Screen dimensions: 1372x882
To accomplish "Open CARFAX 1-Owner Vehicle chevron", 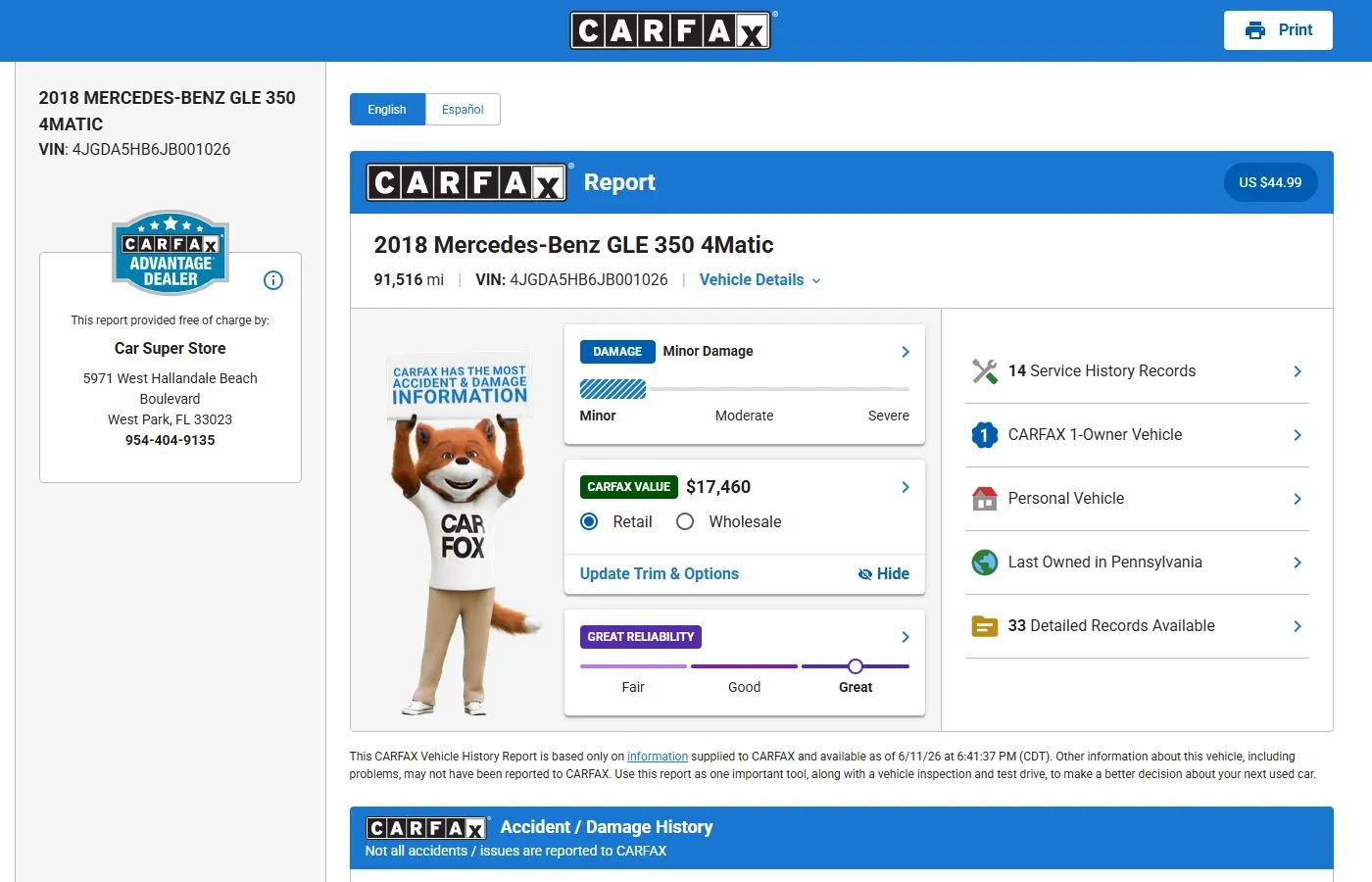I will pos(1298,435).
